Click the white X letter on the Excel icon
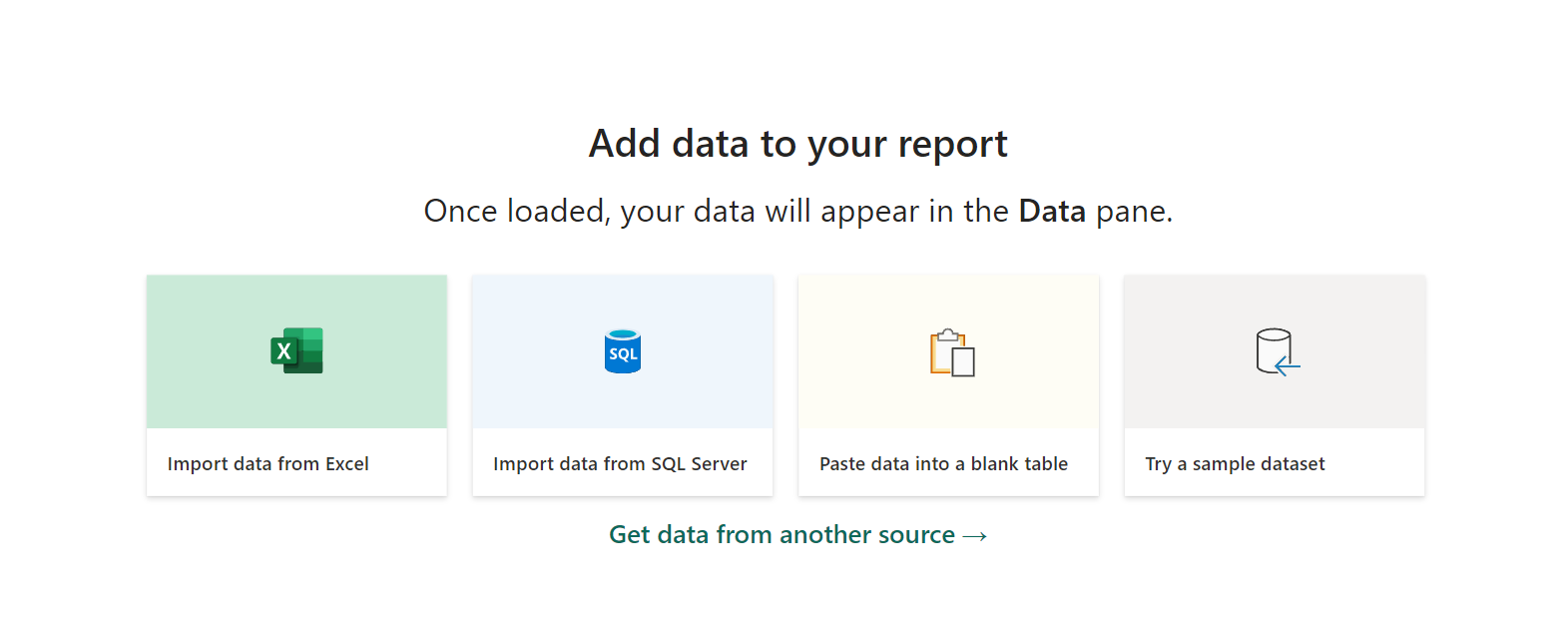This screenshot has width=1568, height=633. pyautogui.click(x=283, y=351)
